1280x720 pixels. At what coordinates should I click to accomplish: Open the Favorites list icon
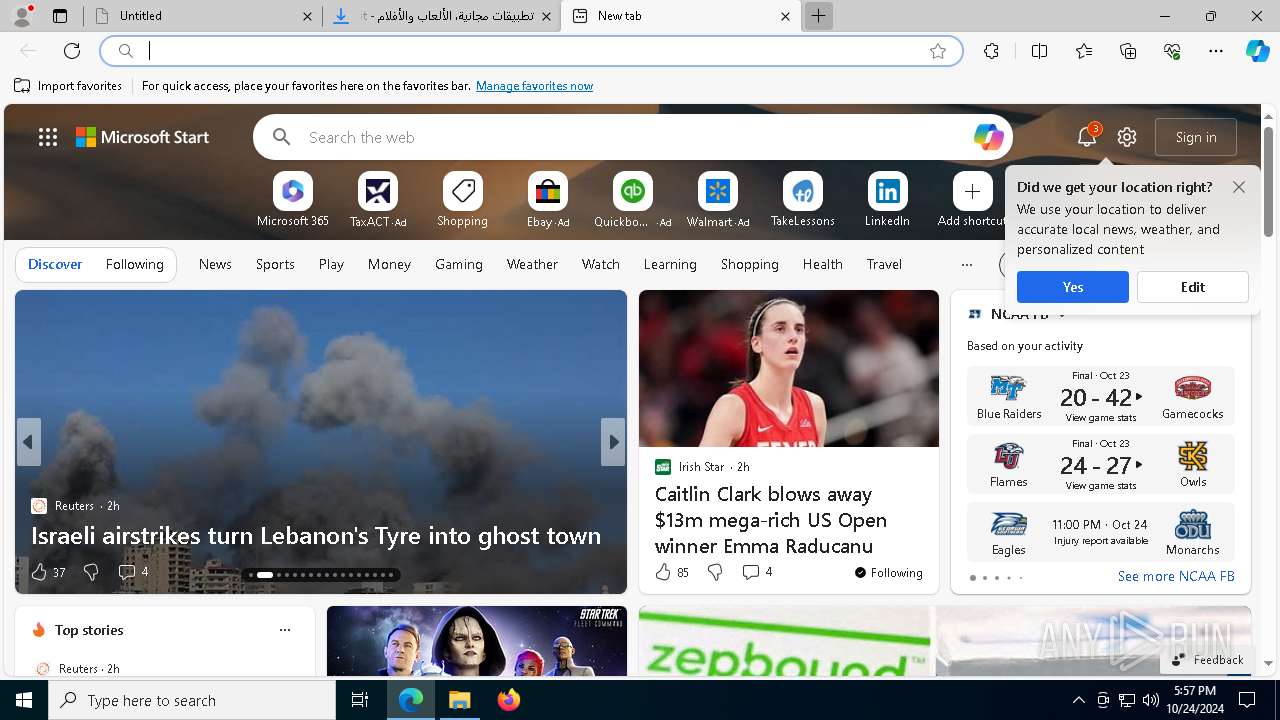(x=1084, y=51)
